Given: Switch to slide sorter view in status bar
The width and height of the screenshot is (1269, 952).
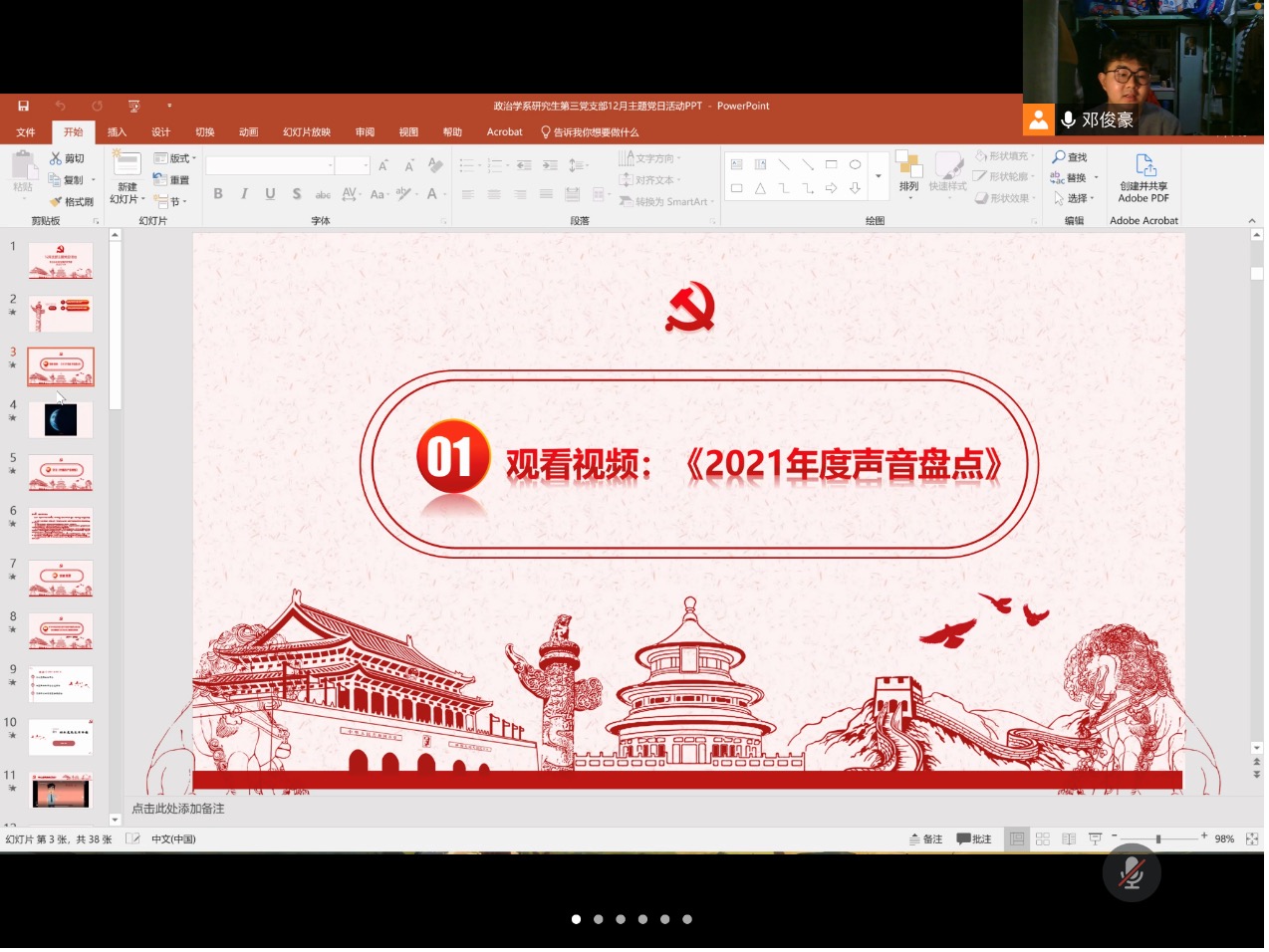Looking at the screenshot, I should 1043,839.
